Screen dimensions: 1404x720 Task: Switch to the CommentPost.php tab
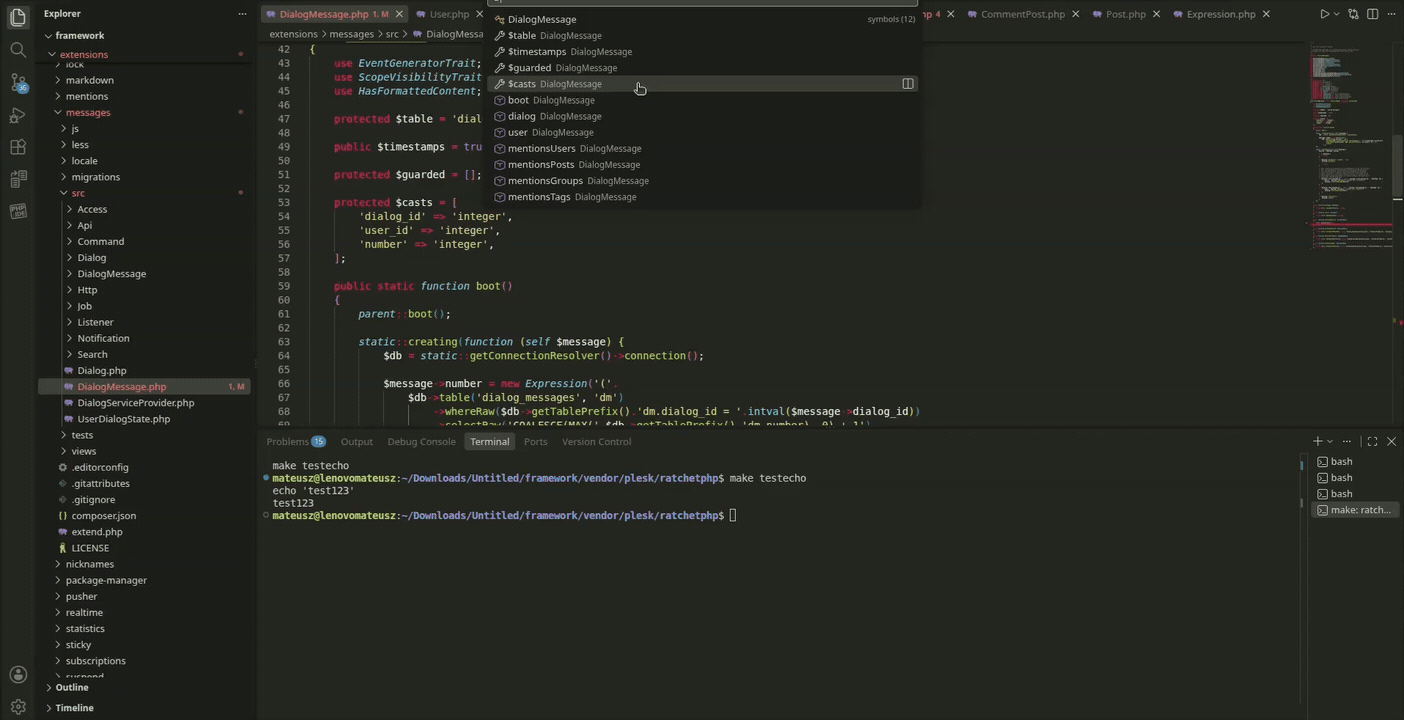pyautogui.click(x=1022, y=14)
